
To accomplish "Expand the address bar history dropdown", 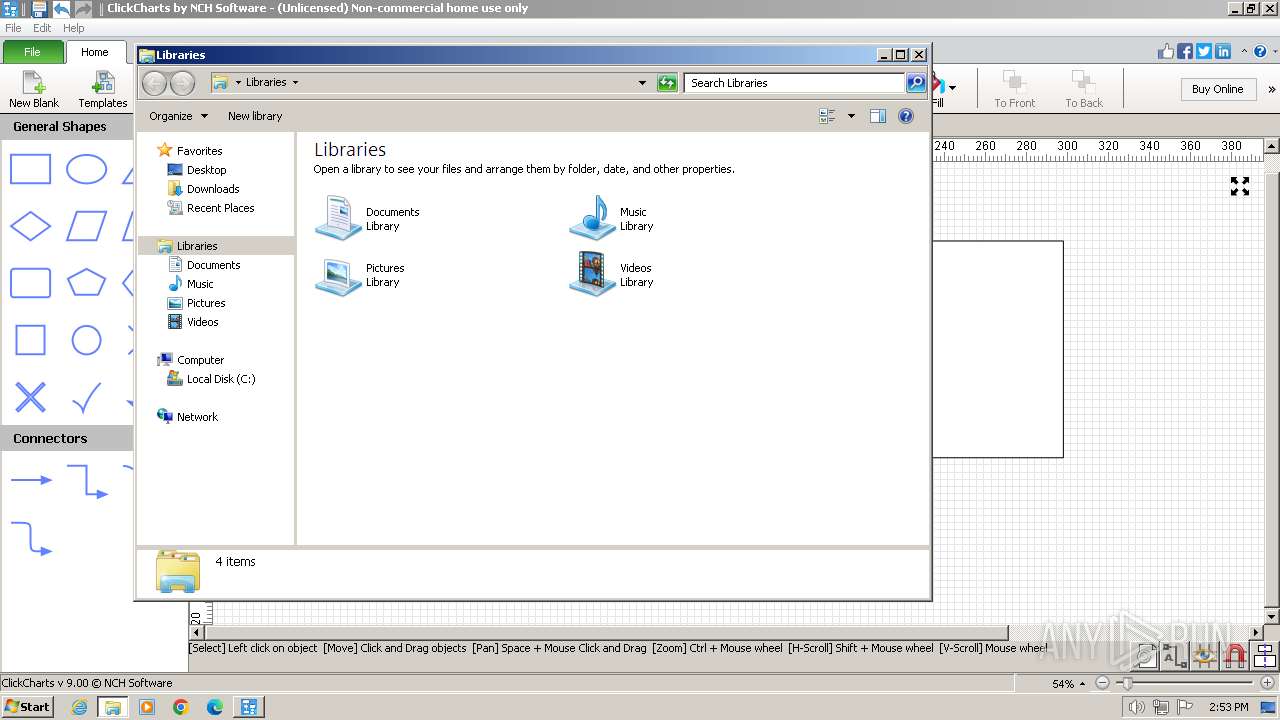I will [642, 83].
